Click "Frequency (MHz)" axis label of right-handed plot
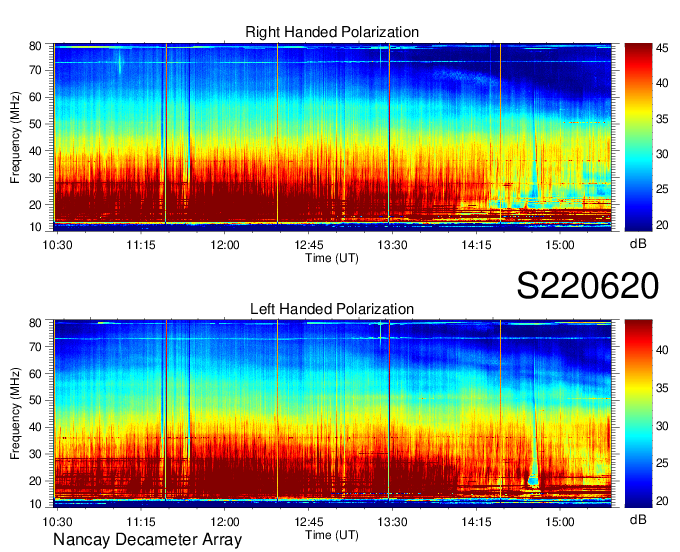Image resolution: width=680 pixels, height=552 pixels. pyautogui.click(x=15, y=137)
